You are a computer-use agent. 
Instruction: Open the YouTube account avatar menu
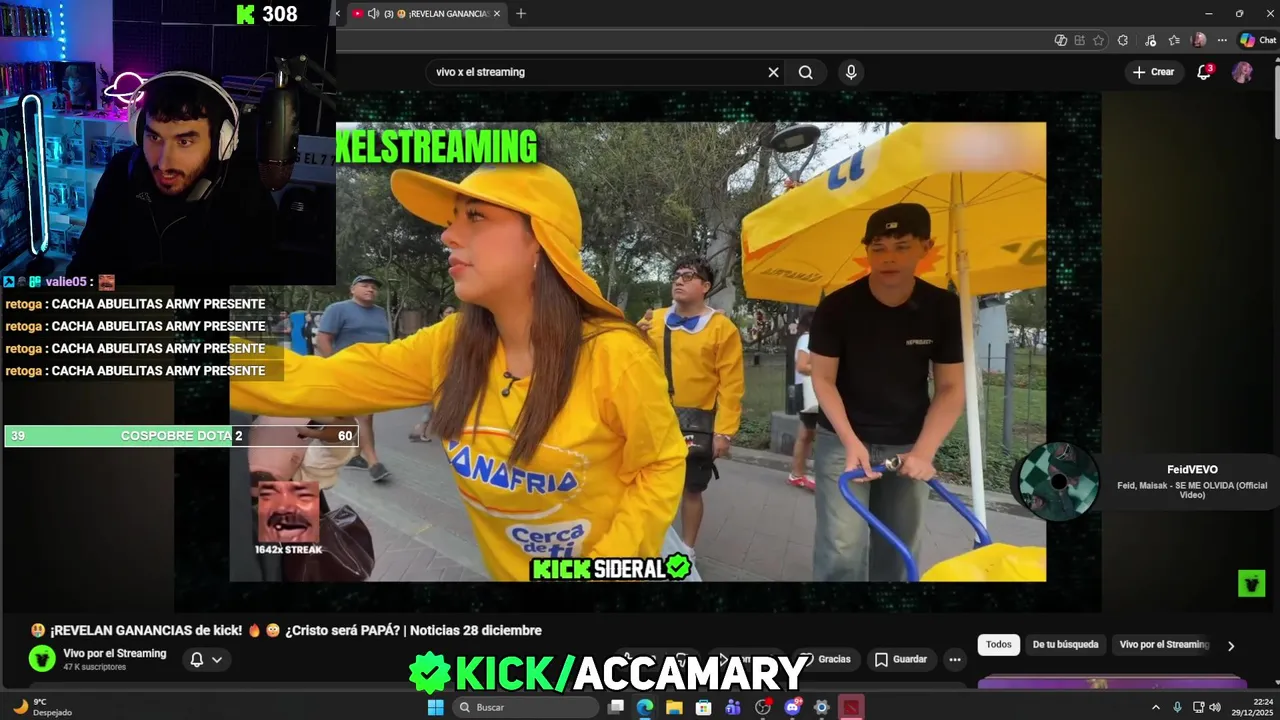[x=1242, y=72]
